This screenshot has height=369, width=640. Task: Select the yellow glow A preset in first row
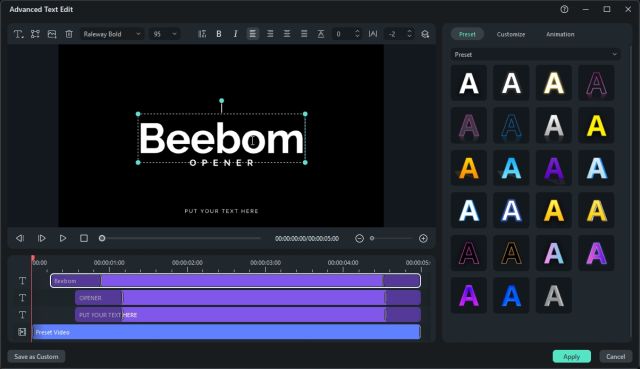(553, 83)
